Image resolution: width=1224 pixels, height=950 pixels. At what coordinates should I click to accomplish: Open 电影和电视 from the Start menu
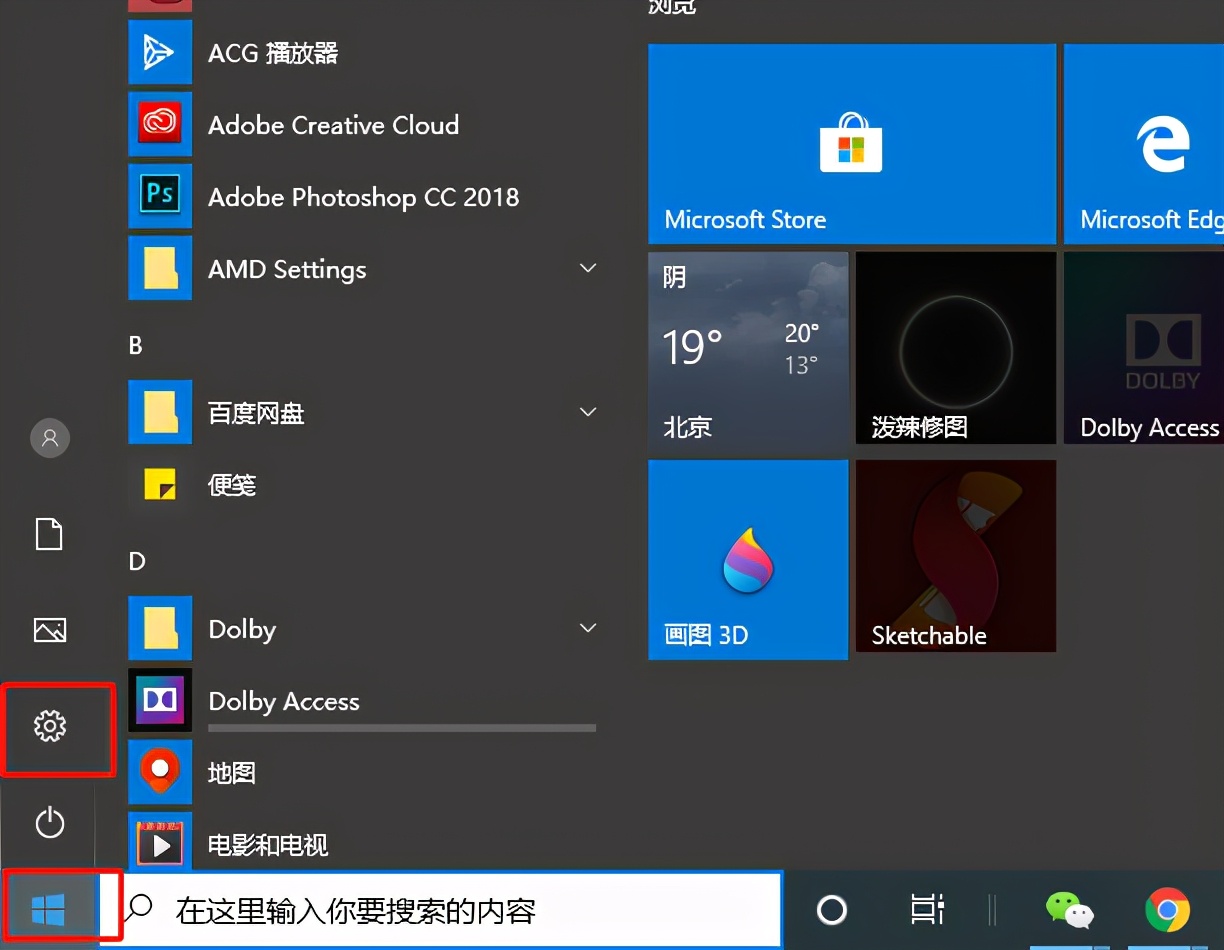click(268, 845)
